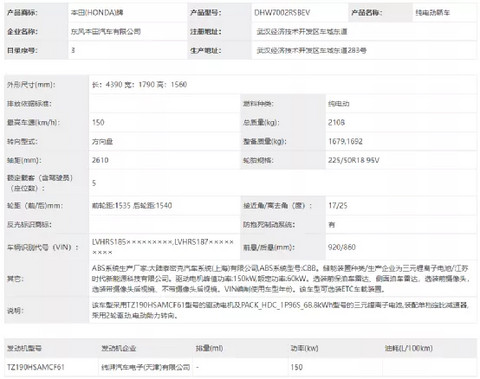Select the max speed value 150

point(98,122)
